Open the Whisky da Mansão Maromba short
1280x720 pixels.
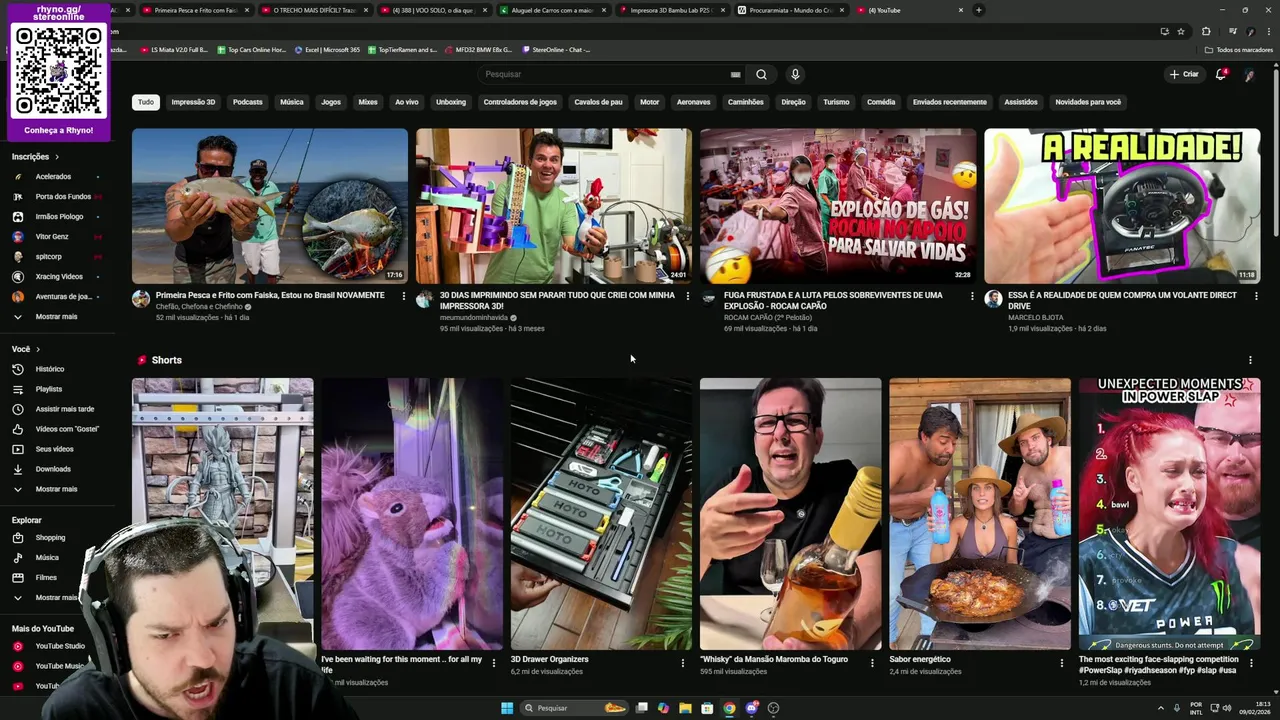point(791,514)
